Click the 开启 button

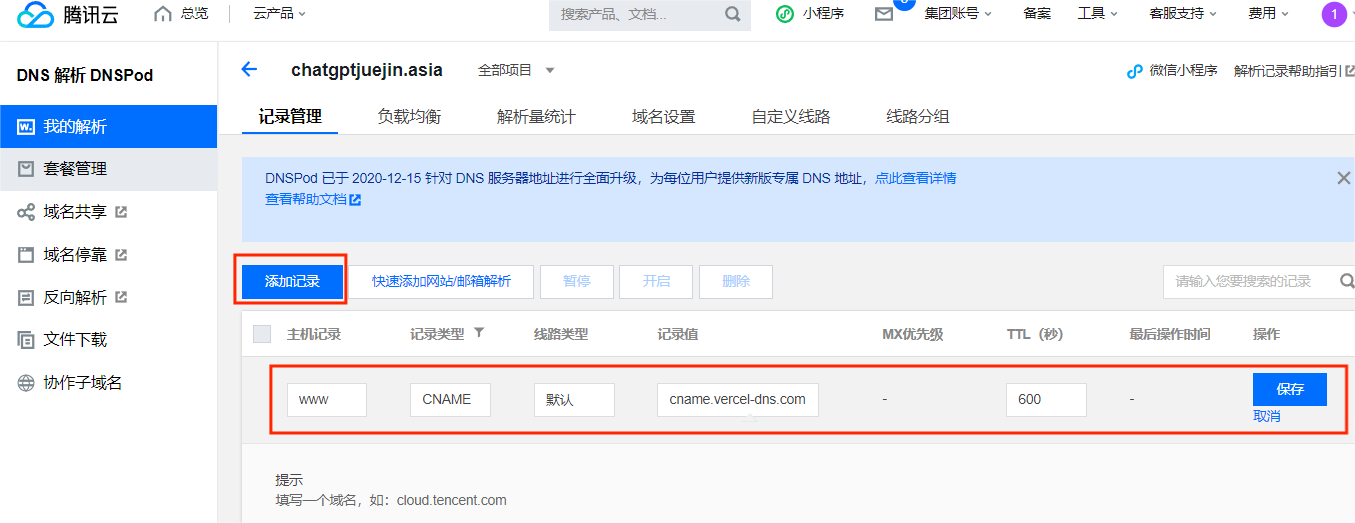[x=656, y=281]
